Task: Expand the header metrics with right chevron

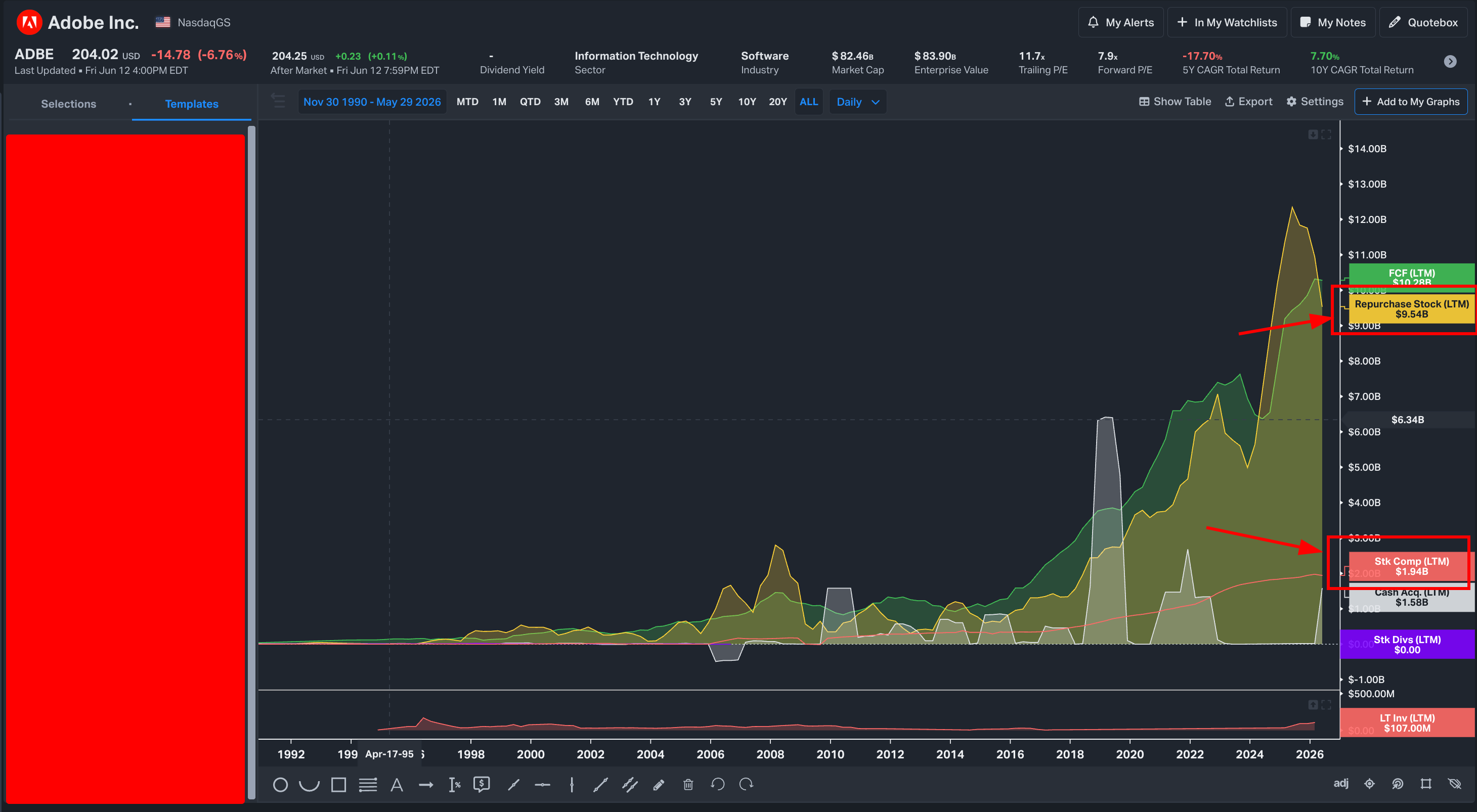Action: tap(1451, 62)
